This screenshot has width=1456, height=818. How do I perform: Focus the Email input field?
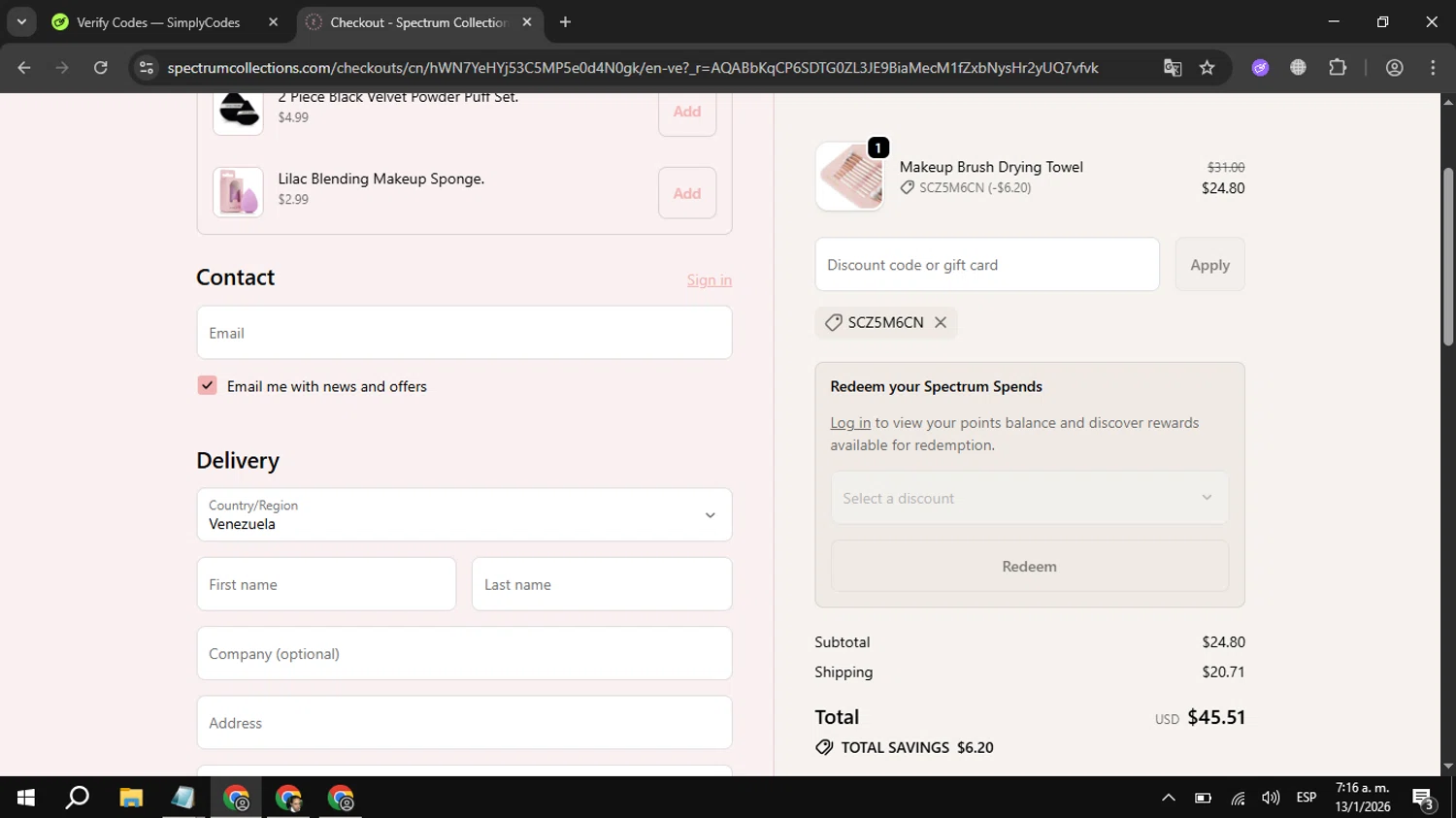pos(464,333)
